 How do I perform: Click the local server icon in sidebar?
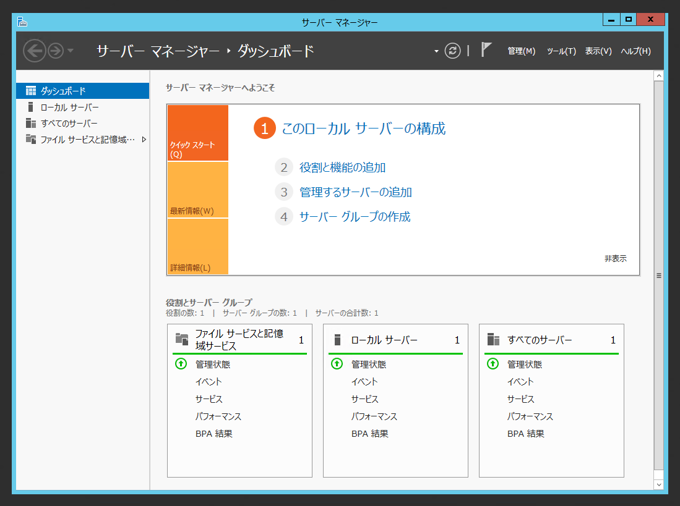point(30,107)
